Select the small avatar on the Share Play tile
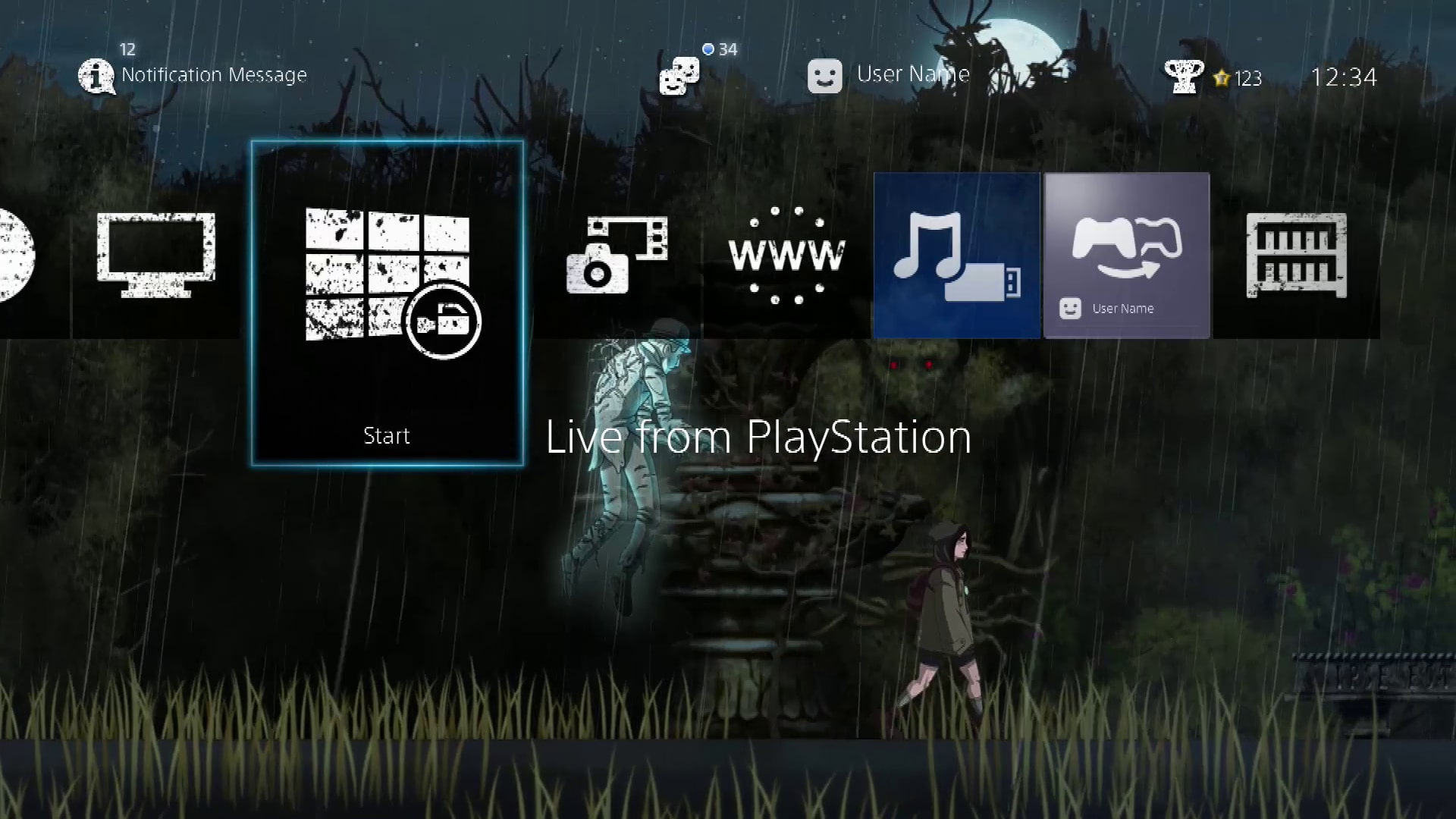1456x819 pixels. pyautogui.click(x=1070, y=309)
